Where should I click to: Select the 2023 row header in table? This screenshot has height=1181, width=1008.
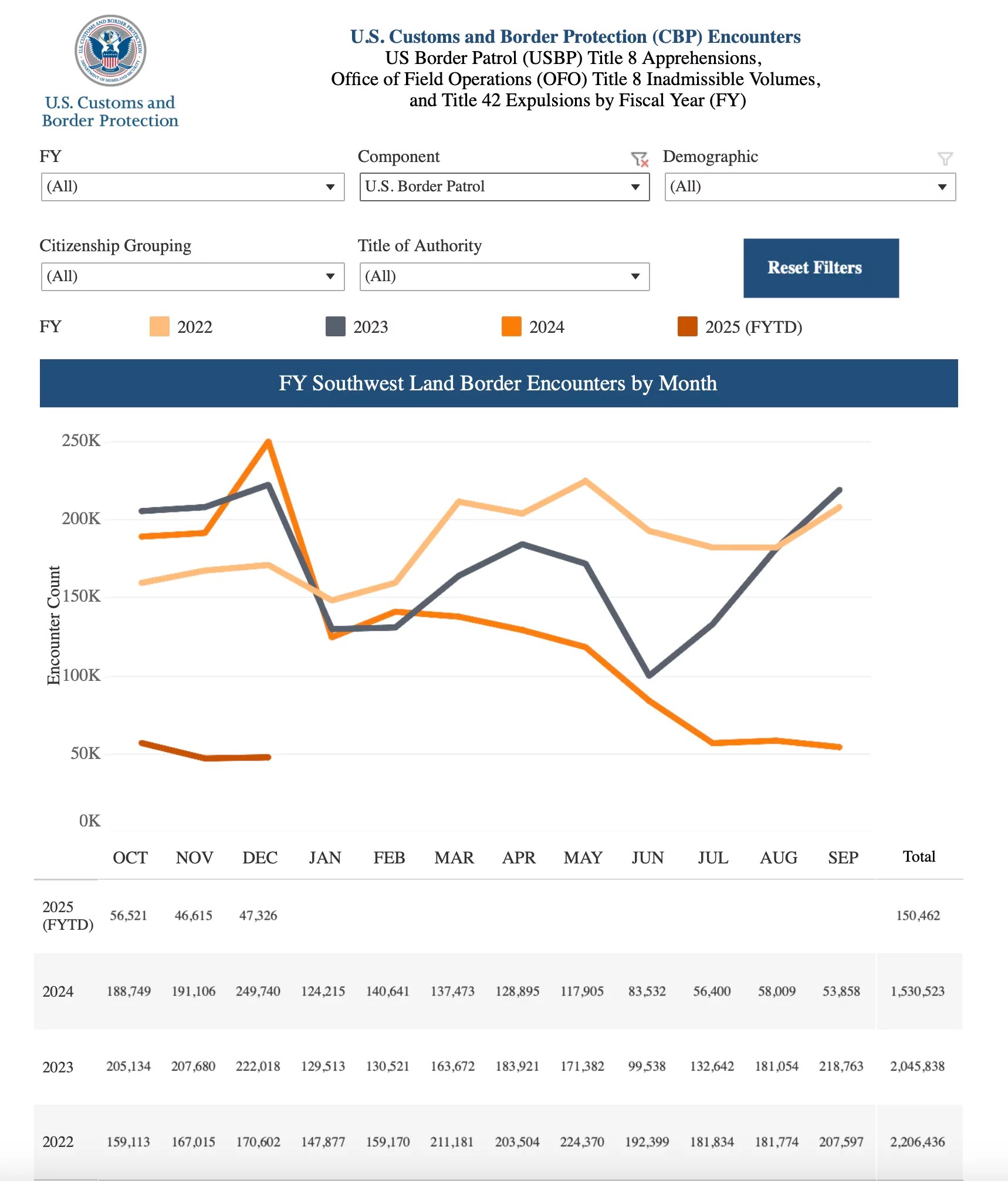pyautogui.click(x=58, y=1067)
